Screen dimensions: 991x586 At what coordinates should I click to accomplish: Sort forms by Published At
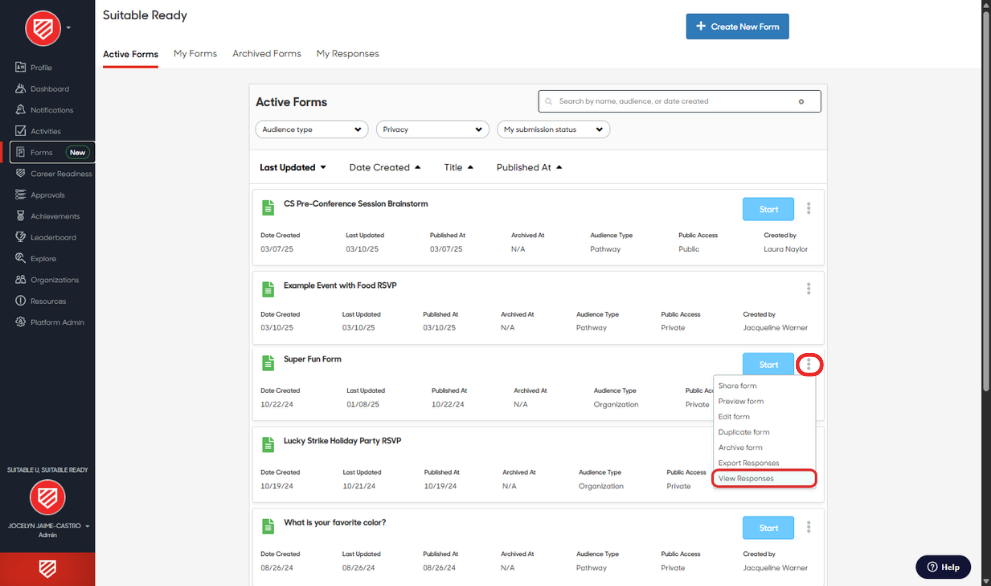click(529, 168)
